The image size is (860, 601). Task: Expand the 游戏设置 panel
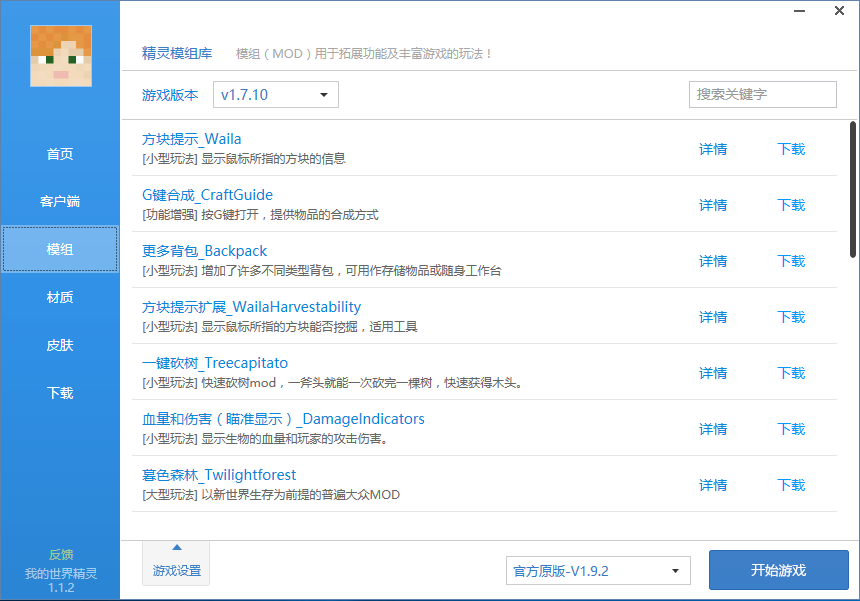point(175,562)
